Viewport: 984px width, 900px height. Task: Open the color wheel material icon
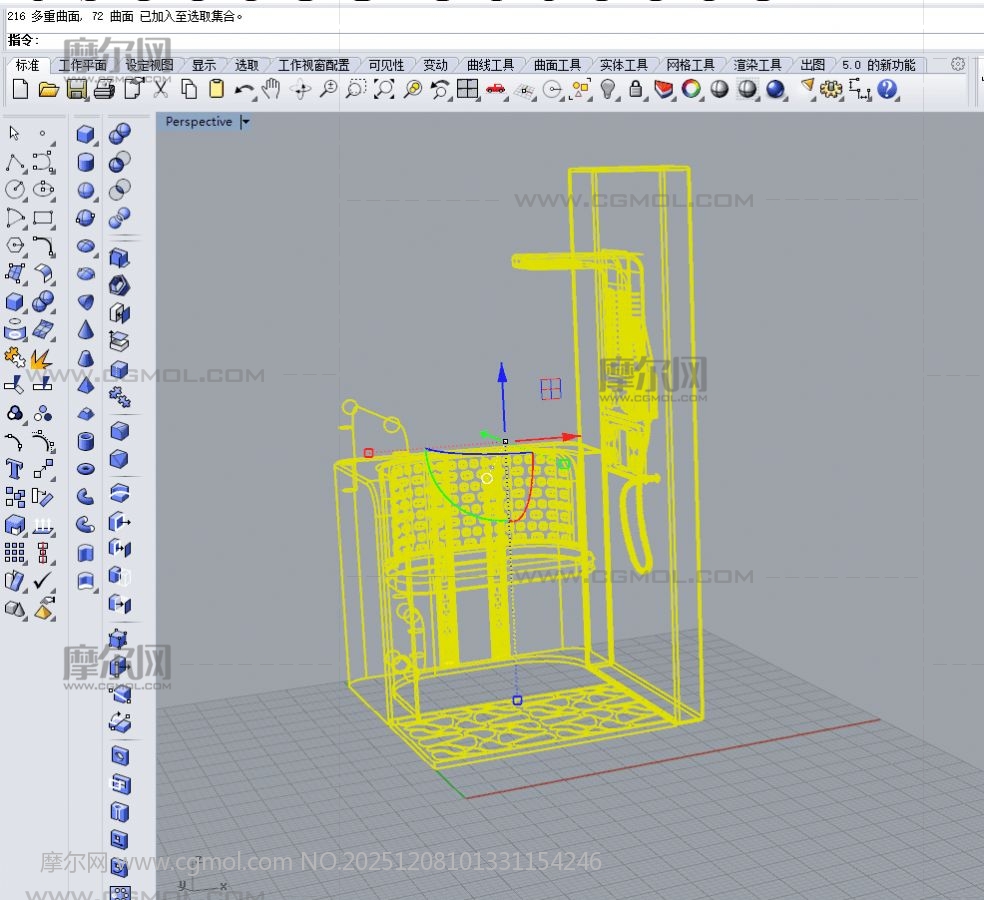(691, 90)
